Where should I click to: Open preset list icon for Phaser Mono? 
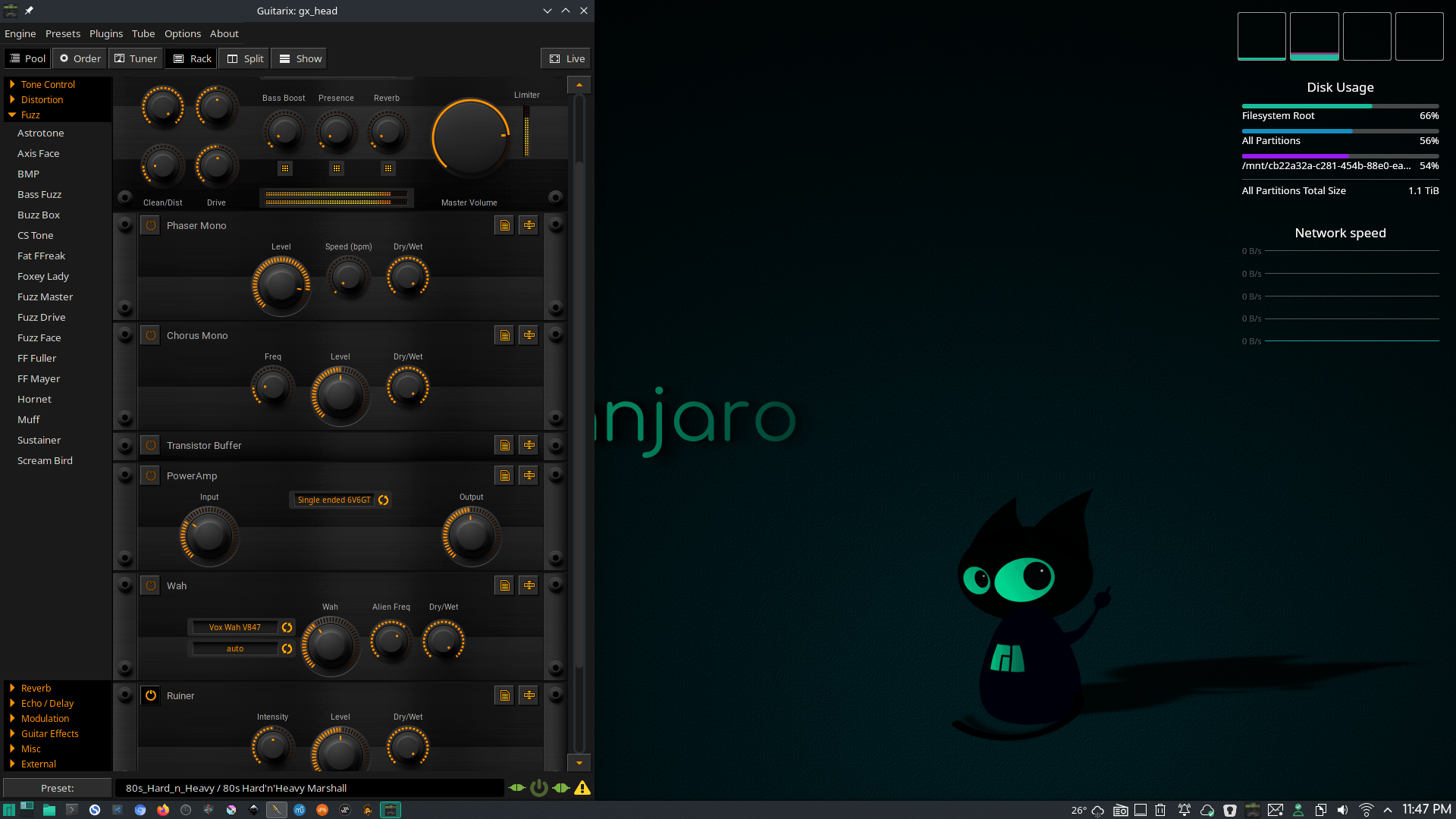tap(504, 225)
